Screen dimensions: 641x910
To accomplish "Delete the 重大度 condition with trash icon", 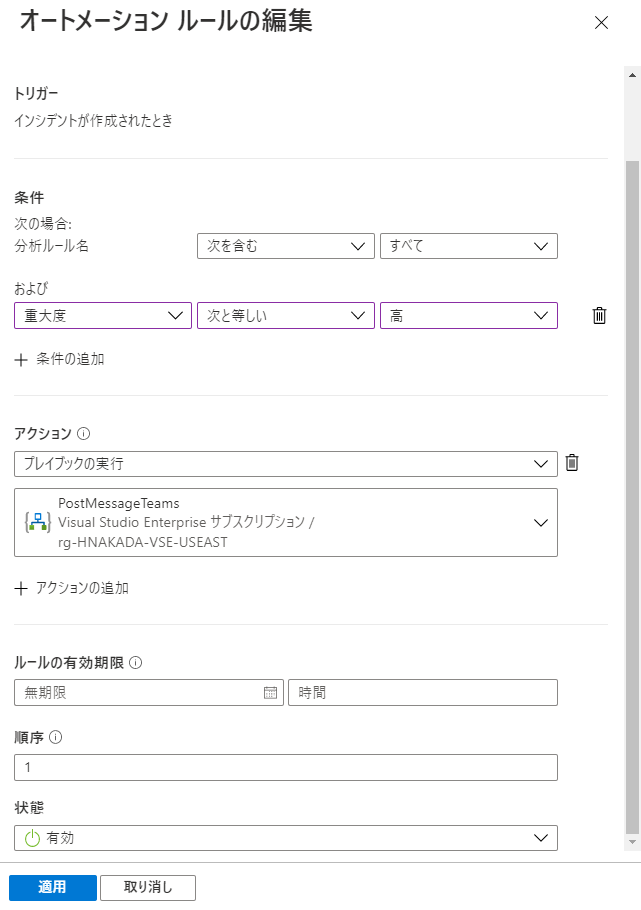I will pyautogui.click(x=599, y=316).
